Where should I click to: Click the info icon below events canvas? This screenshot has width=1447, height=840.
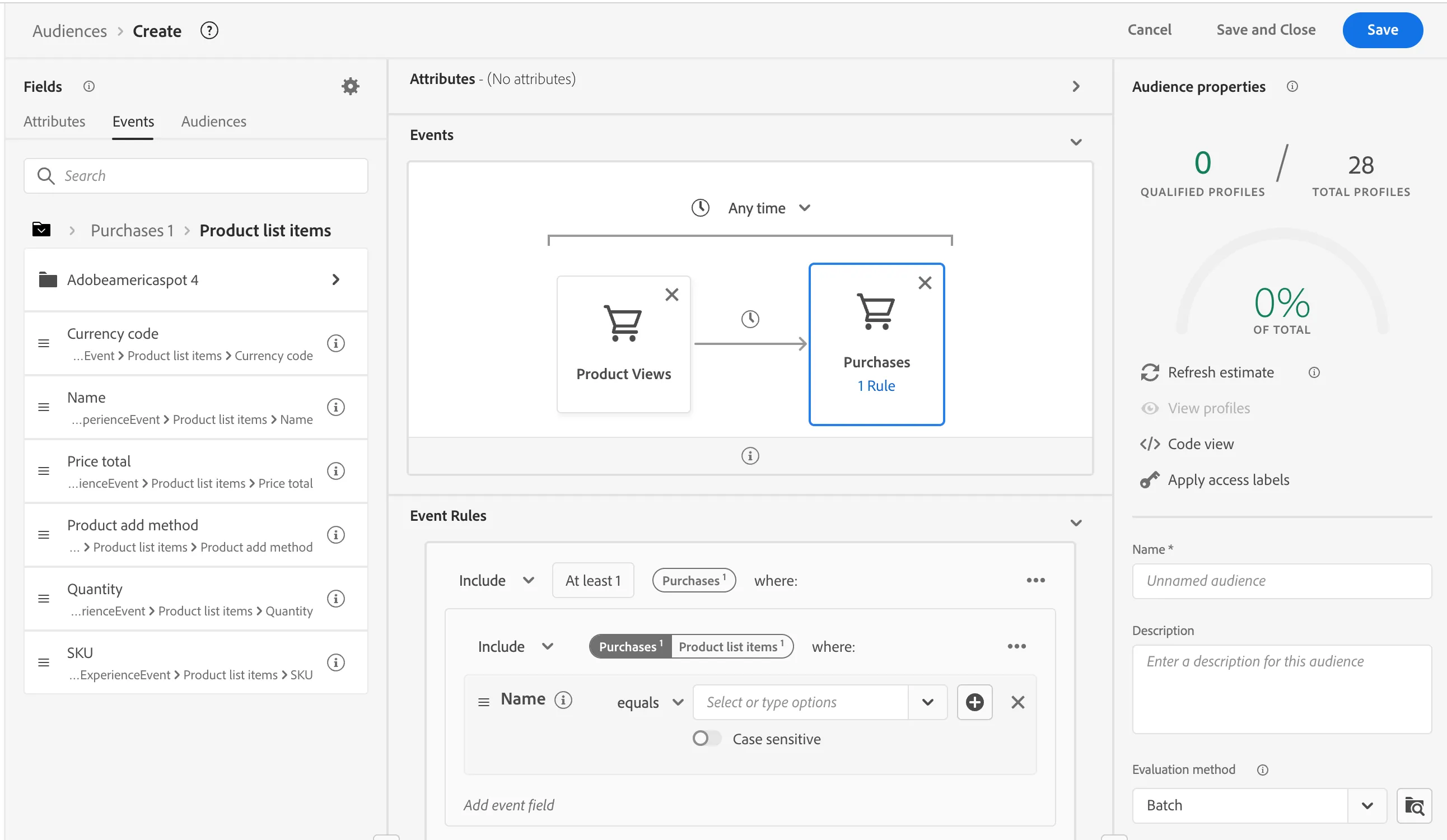750,456
